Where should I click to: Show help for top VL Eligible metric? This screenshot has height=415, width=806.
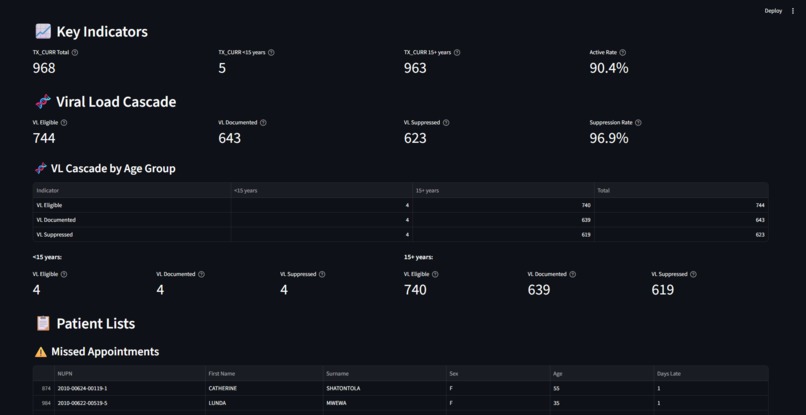click(x=64, y=122)
